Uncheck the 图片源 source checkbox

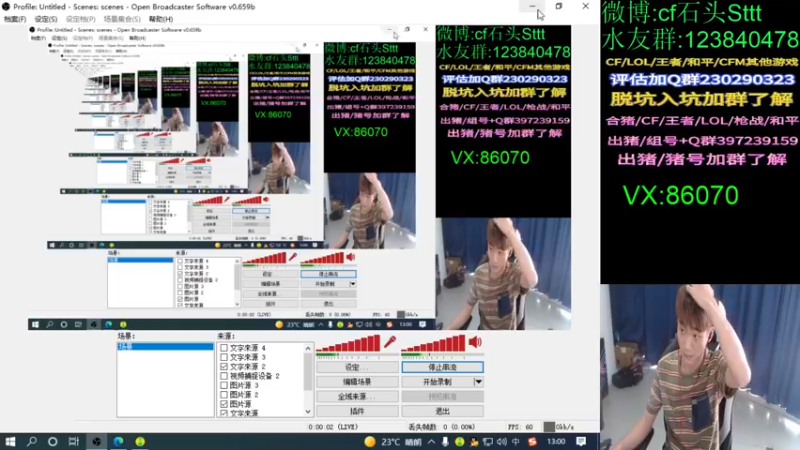[224, 404]
